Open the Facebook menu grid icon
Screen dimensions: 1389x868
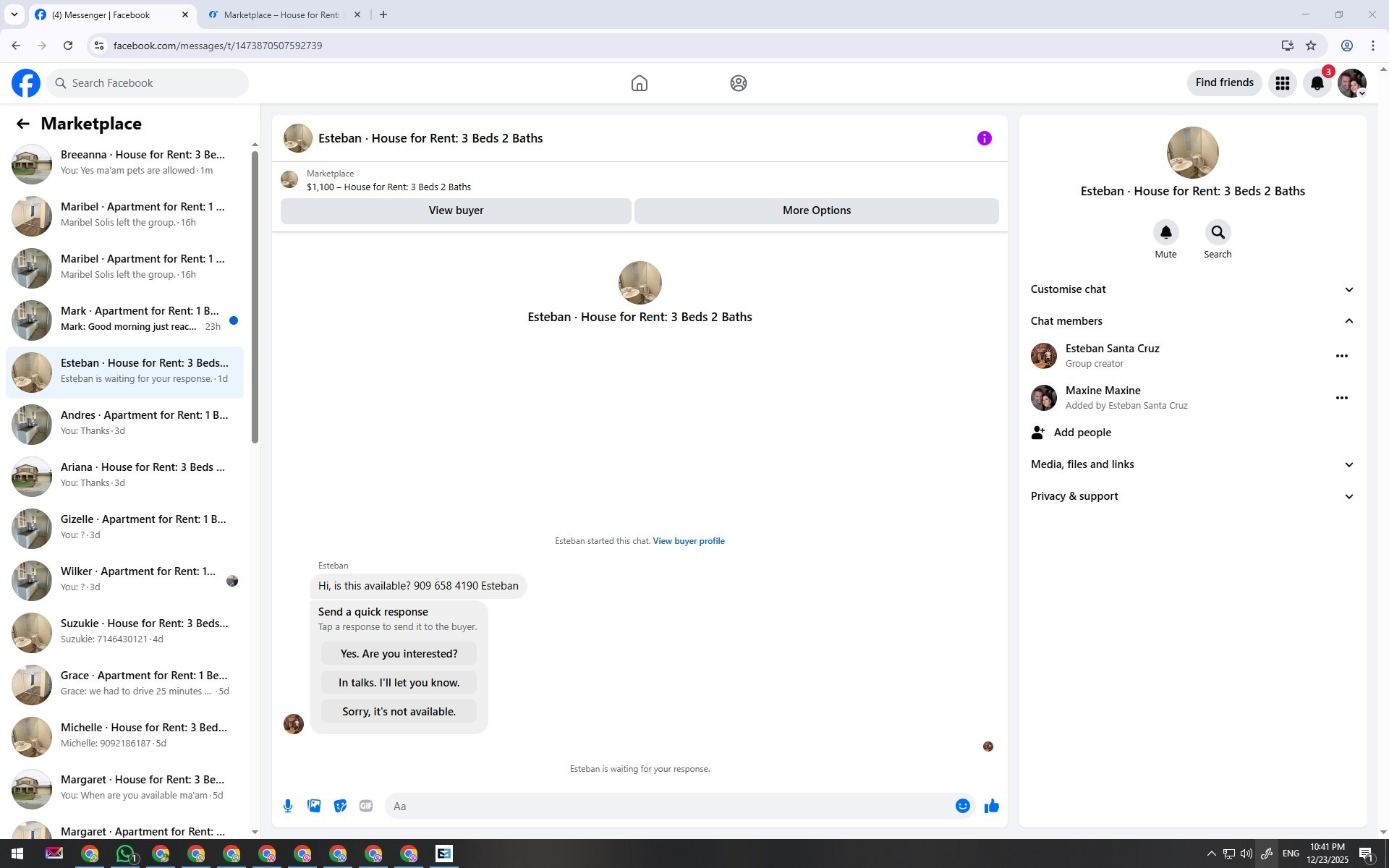1282,83
